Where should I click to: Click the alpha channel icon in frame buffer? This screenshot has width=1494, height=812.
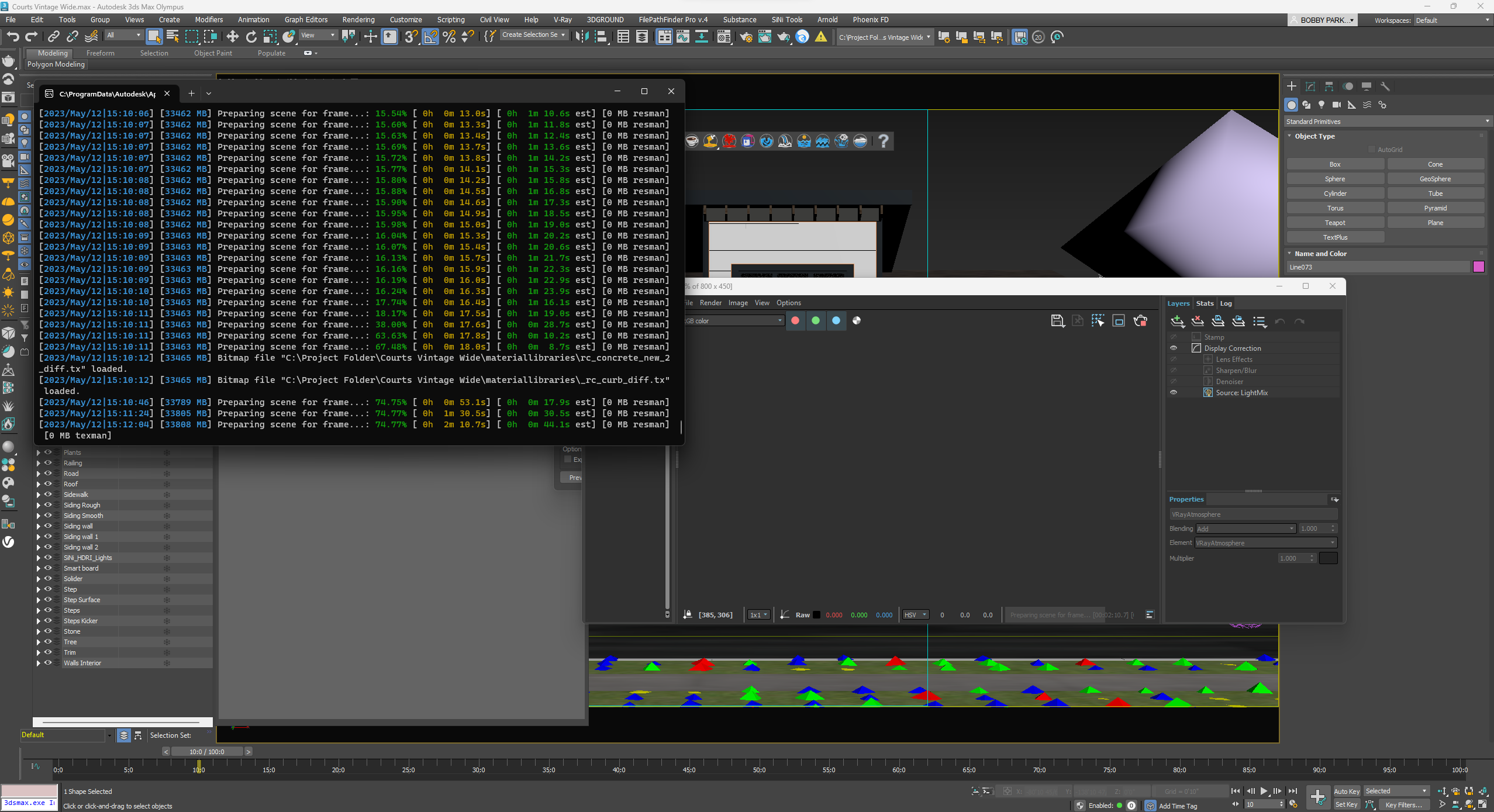click(x=857, y=320)
